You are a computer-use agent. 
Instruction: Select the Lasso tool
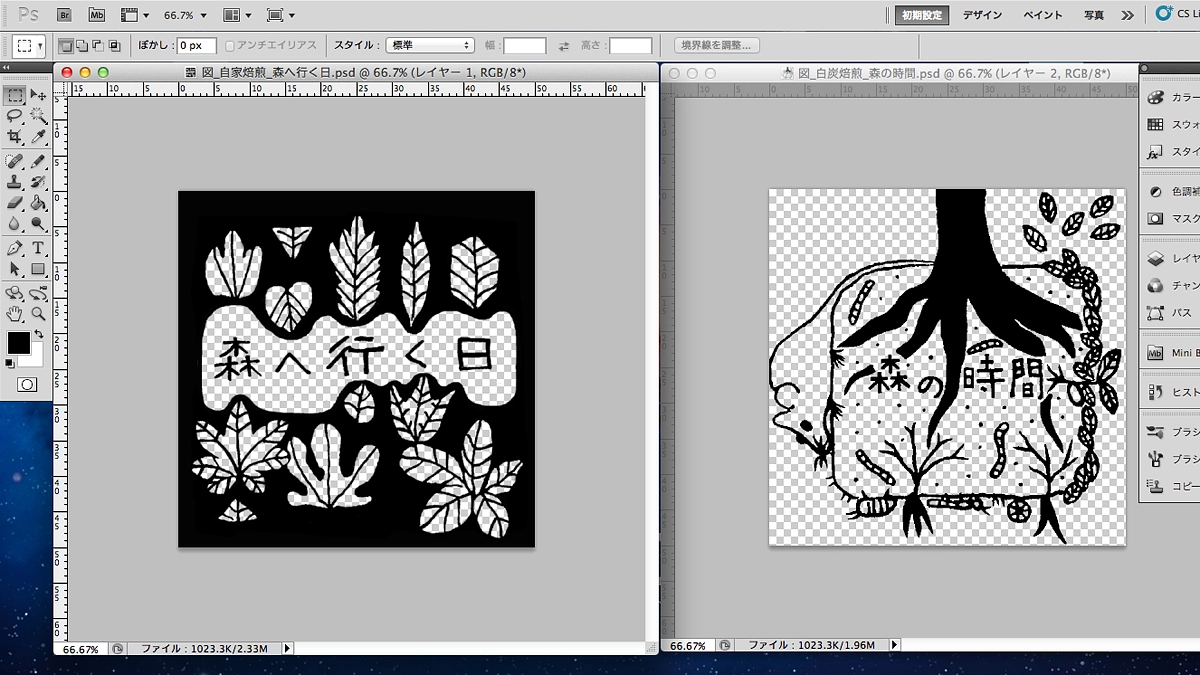coord(15,116)
